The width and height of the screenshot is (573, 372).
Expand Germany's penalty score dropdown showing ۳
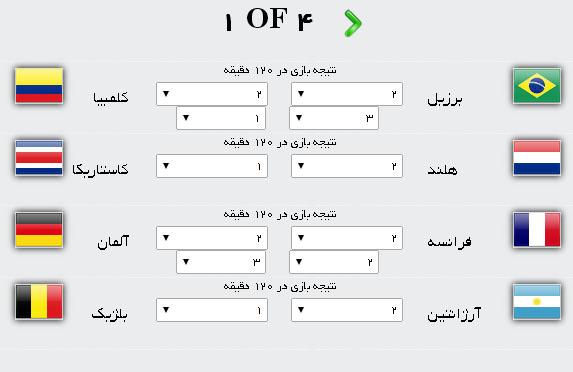(x=221, y=262)
